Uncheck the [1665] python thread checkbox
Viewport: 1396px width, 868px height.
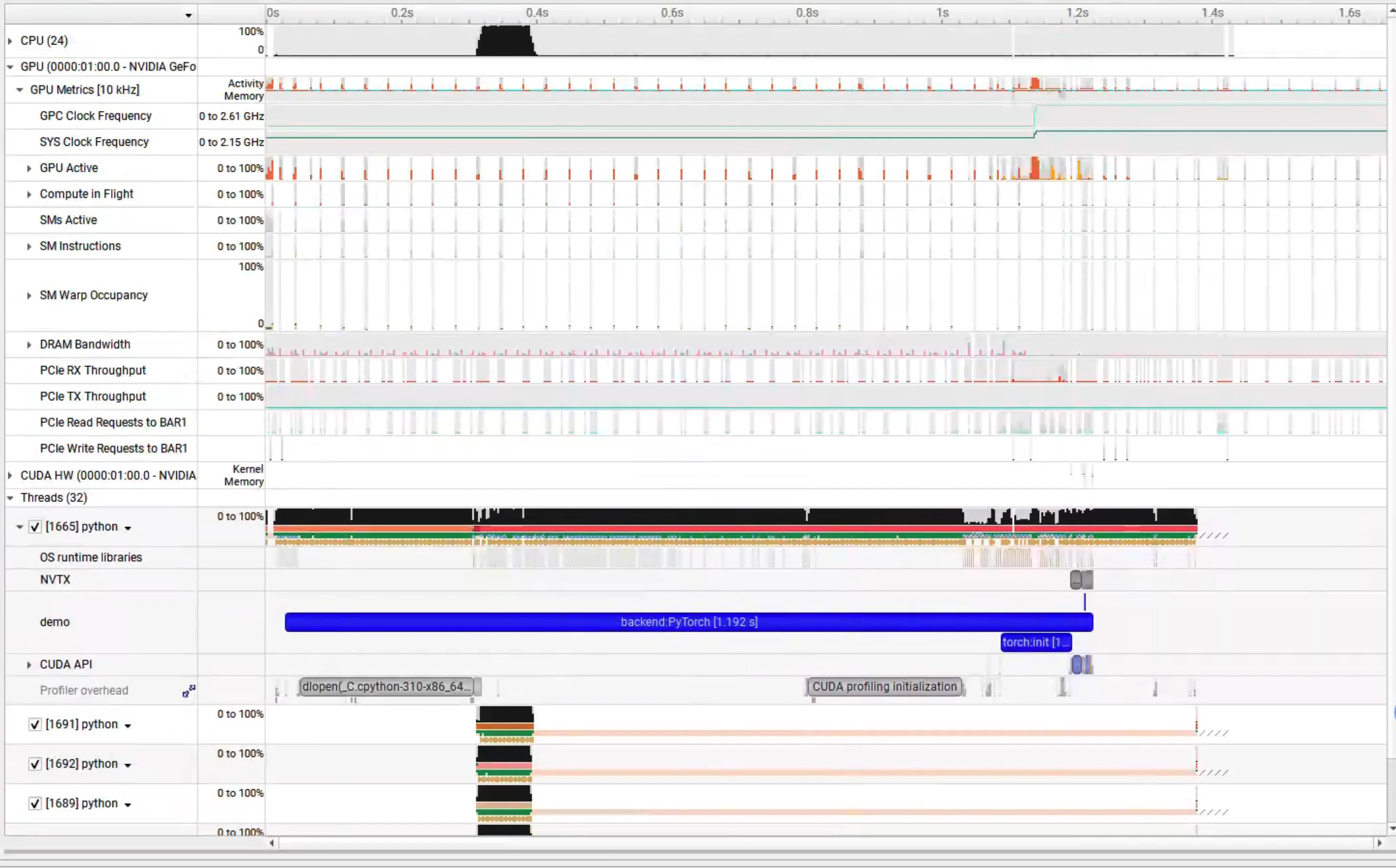35,527
